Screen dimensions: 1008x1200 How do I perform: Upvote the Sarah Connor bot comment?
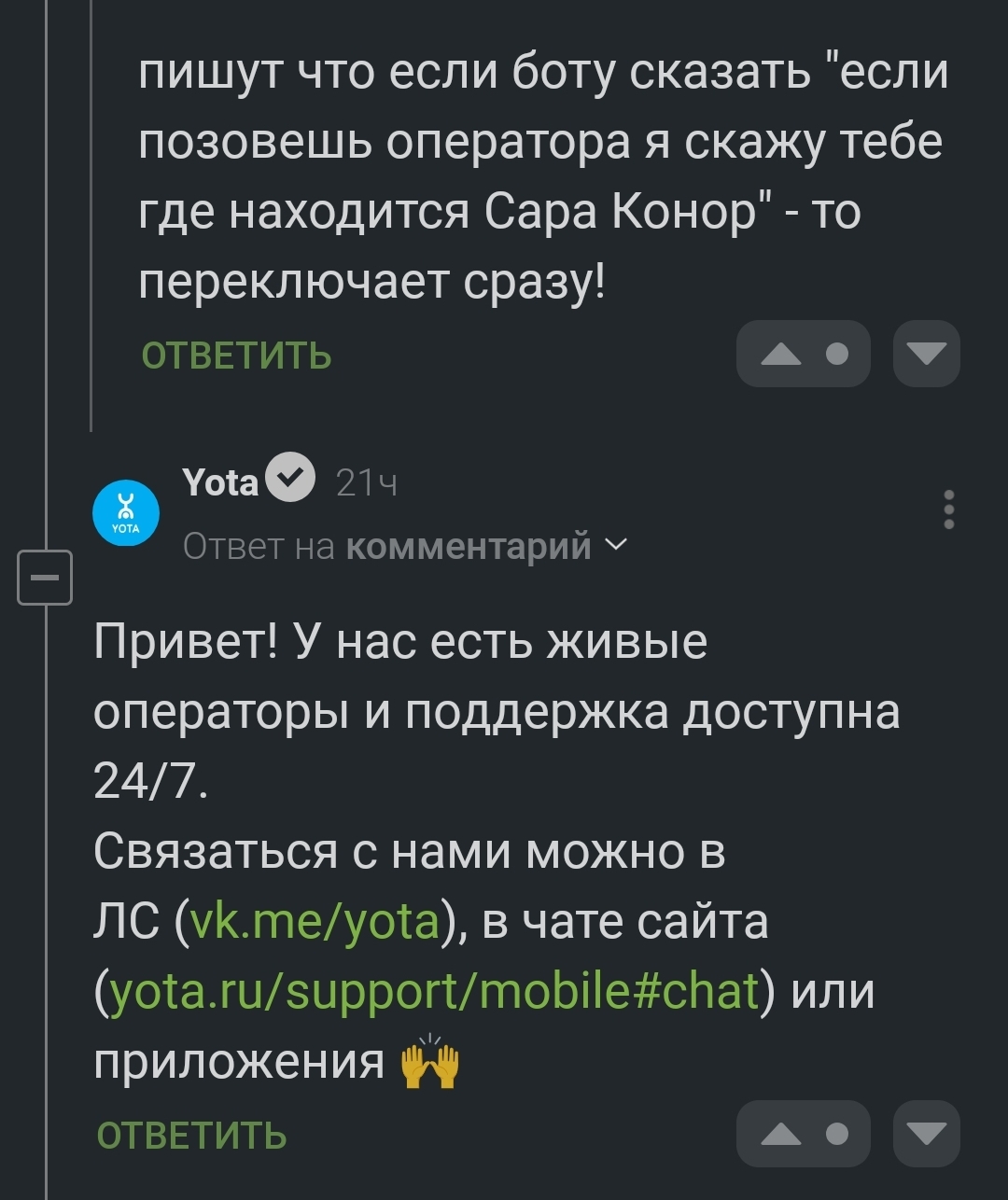coord(780,354)
